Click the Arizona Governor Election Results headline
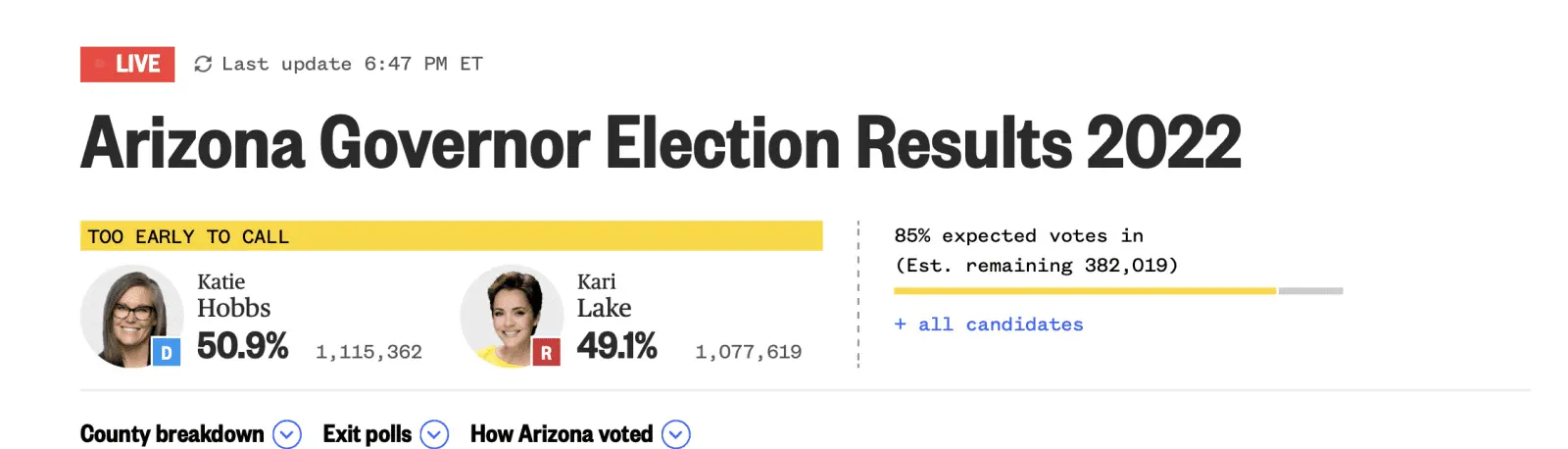This screenshot has height=449, width=1568. coord(661,143)
